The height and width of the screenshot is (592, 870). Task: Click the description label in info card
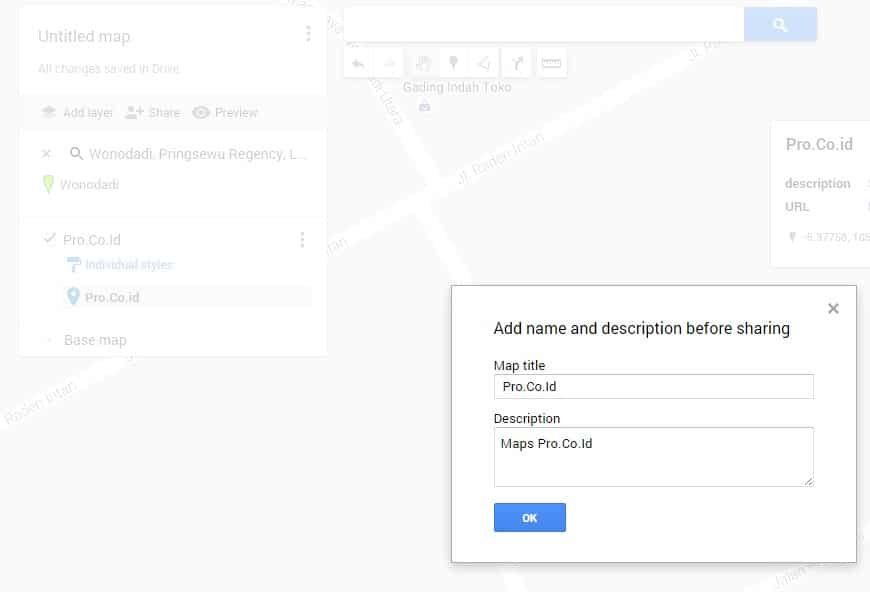[x=817, y=184]
